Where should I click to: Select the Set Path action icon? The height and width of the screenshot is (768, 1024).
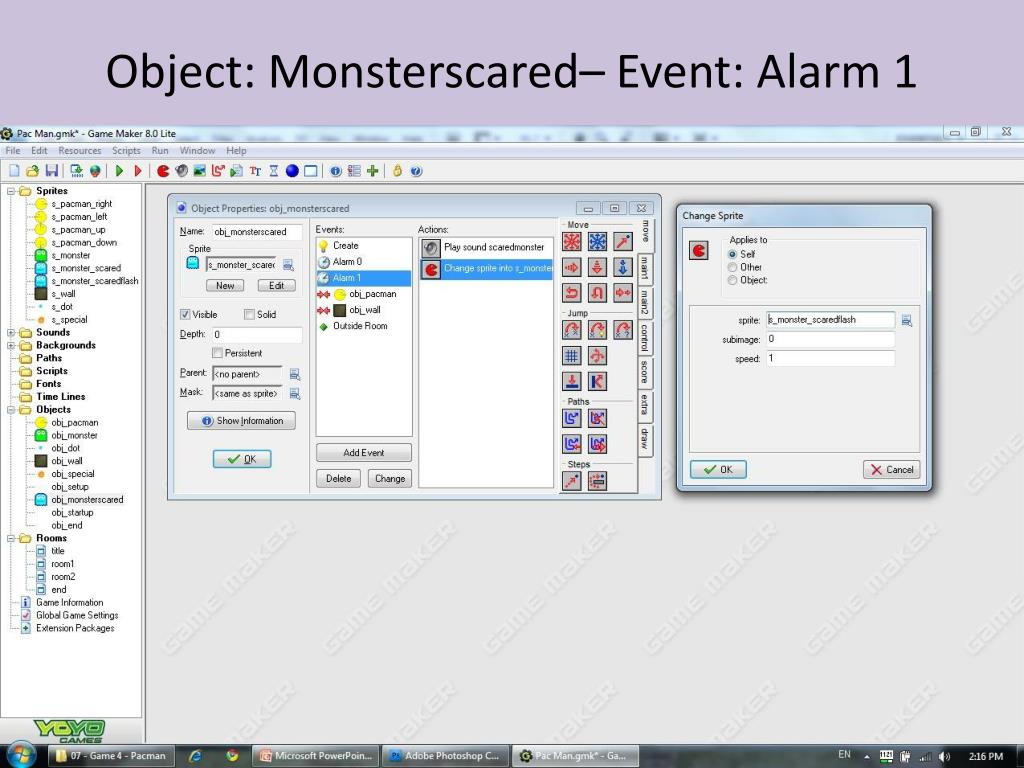pos(572,419)
